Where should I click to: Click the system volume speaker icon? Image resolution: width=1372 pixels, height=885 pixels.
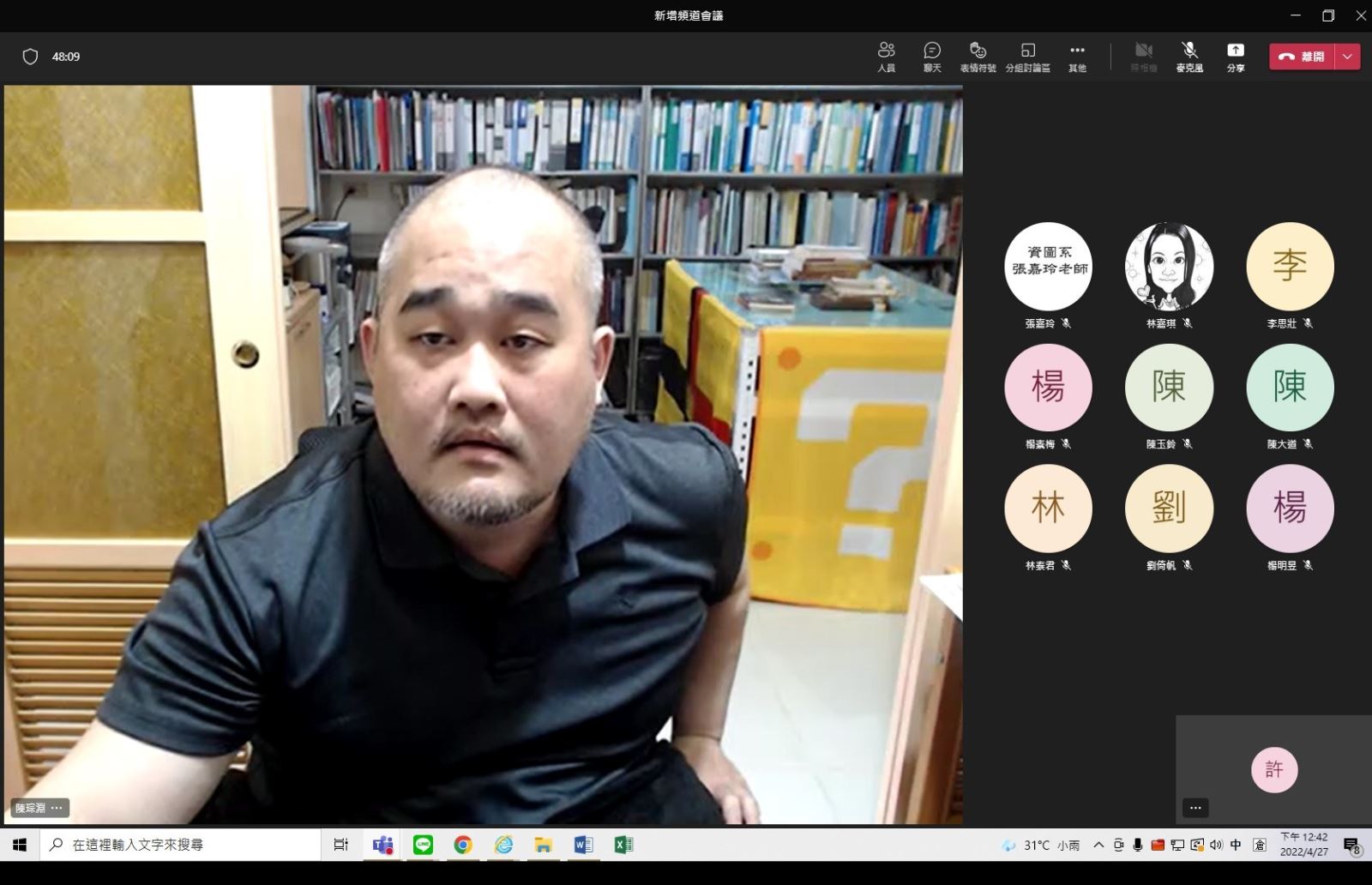pos(1216,845)
